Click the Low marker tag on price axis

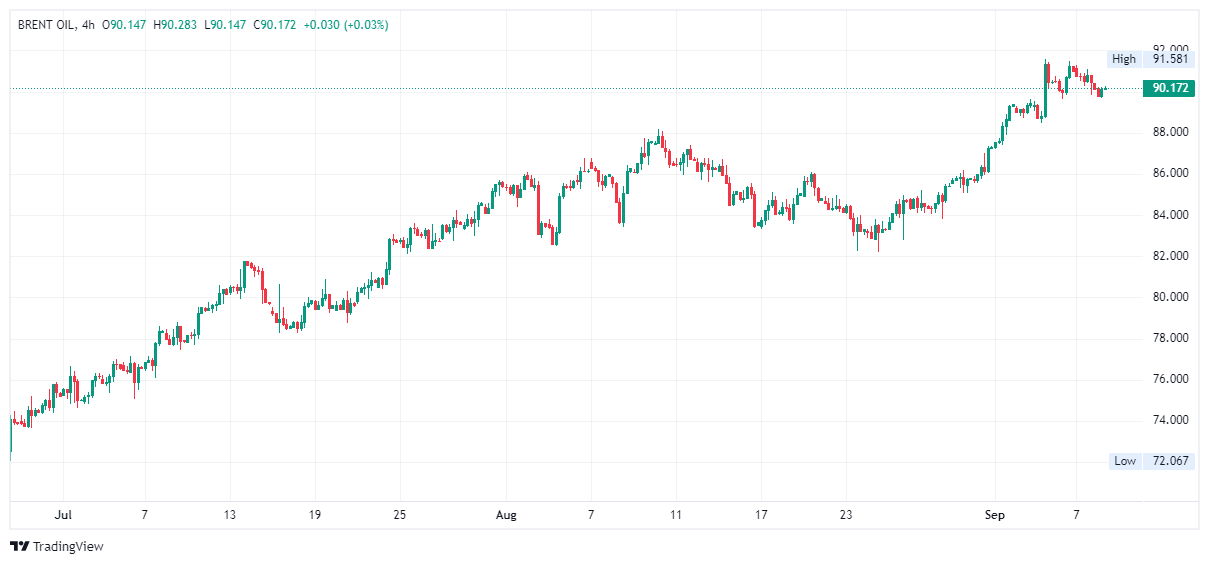(x=1124, y=461)
